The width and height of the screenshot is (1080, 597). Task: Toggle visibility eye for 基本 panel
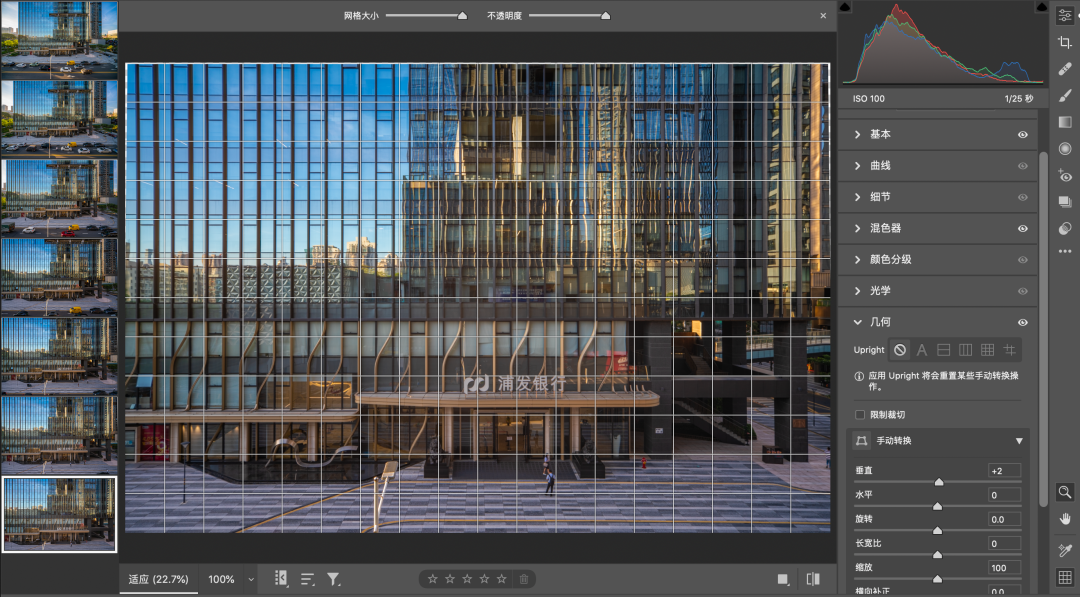coord(1023,134)
